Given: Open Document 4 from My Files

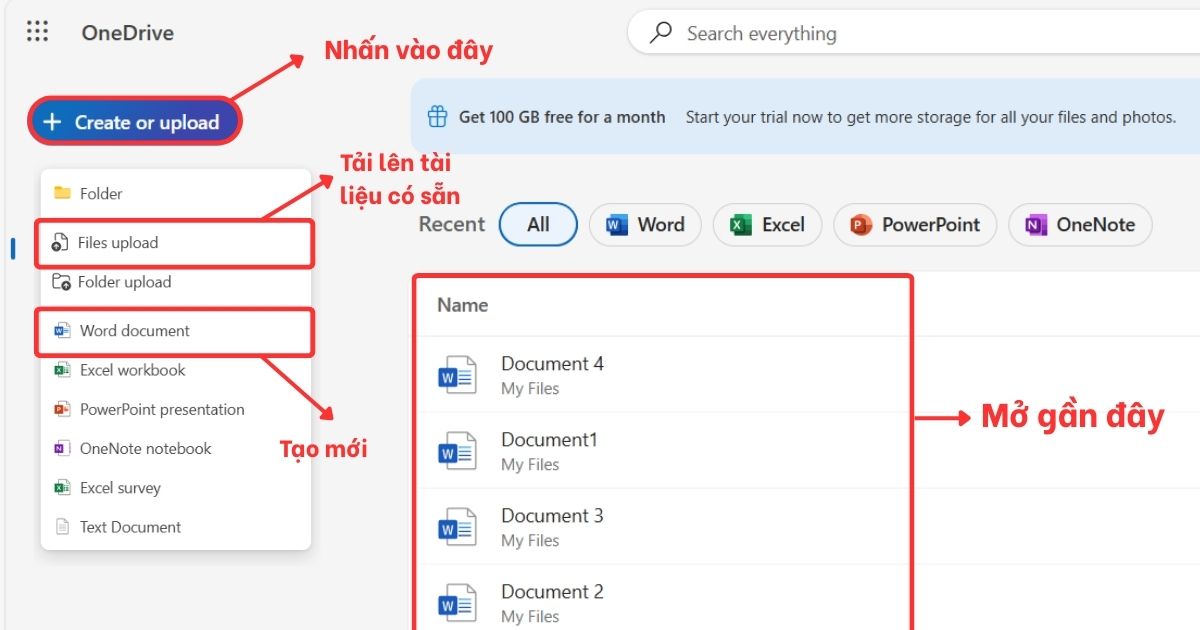Looking at the screenshot, I should click(x=552, y=363).
